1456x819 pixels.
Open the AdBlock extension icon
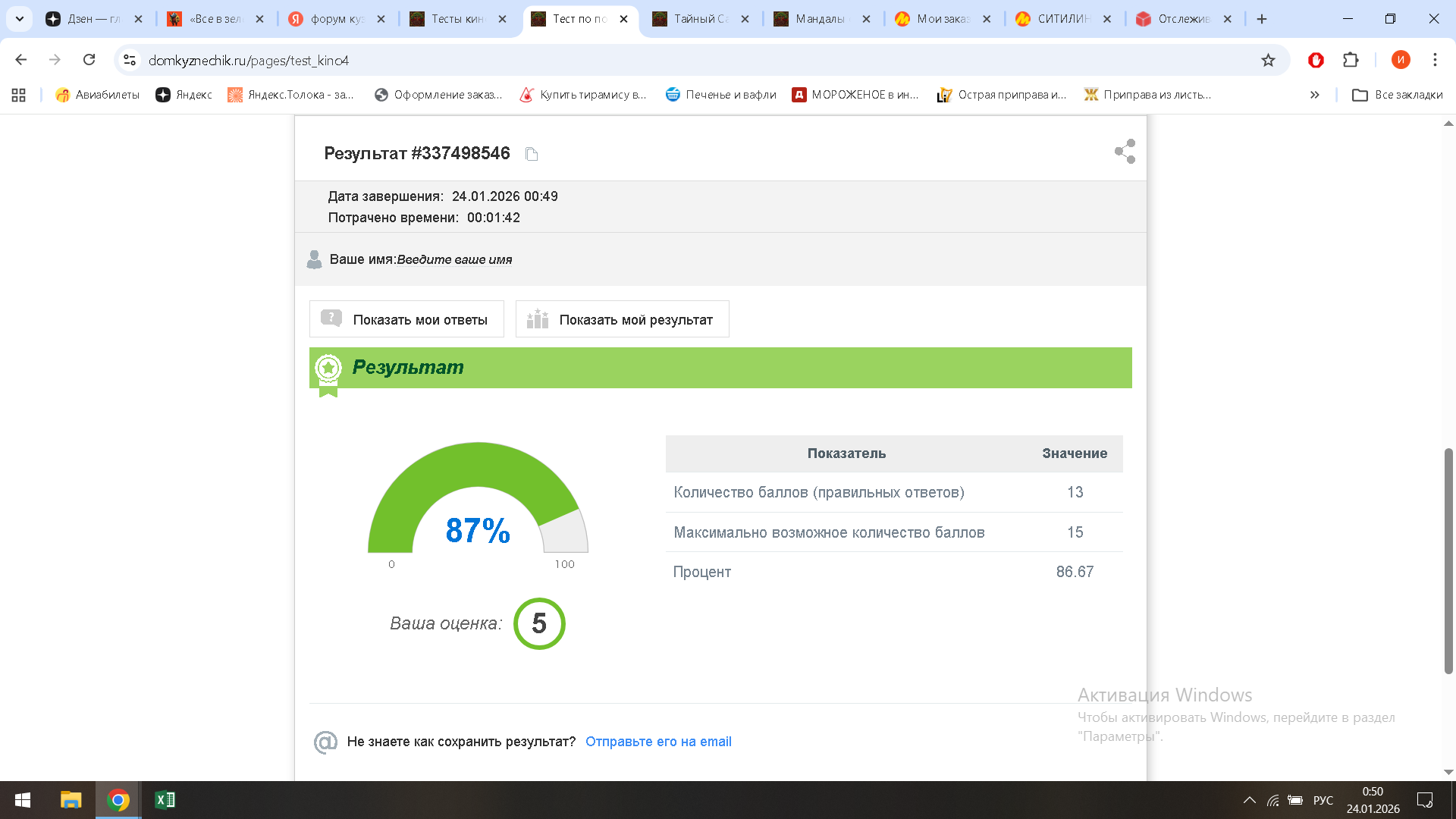coord(1316,60)
